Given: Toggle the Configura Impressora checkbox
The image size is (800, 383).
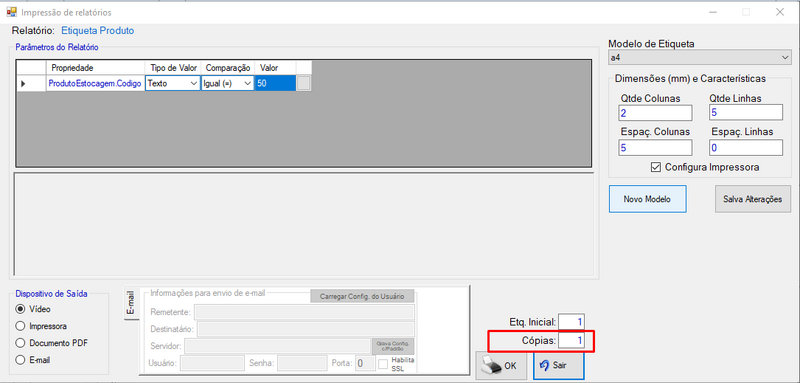Looking at the screenshot, I should [x=656, y=167].
